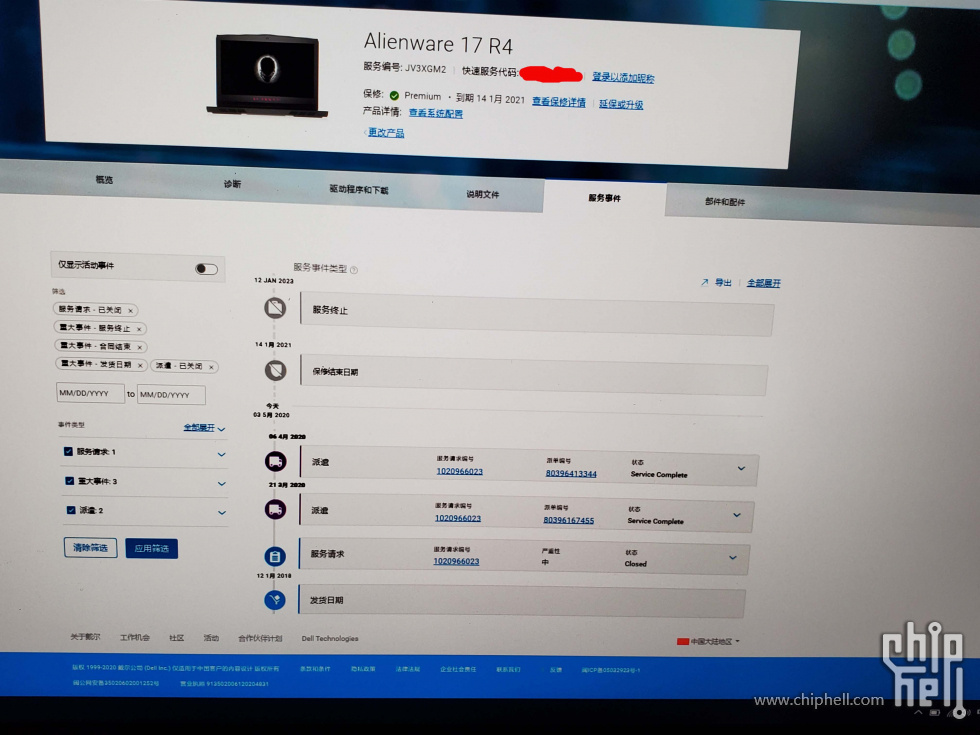This screenshot has width=980, height=735.
Task: Click the 合作伙伴计划 footer link
Action: point(260,638)
